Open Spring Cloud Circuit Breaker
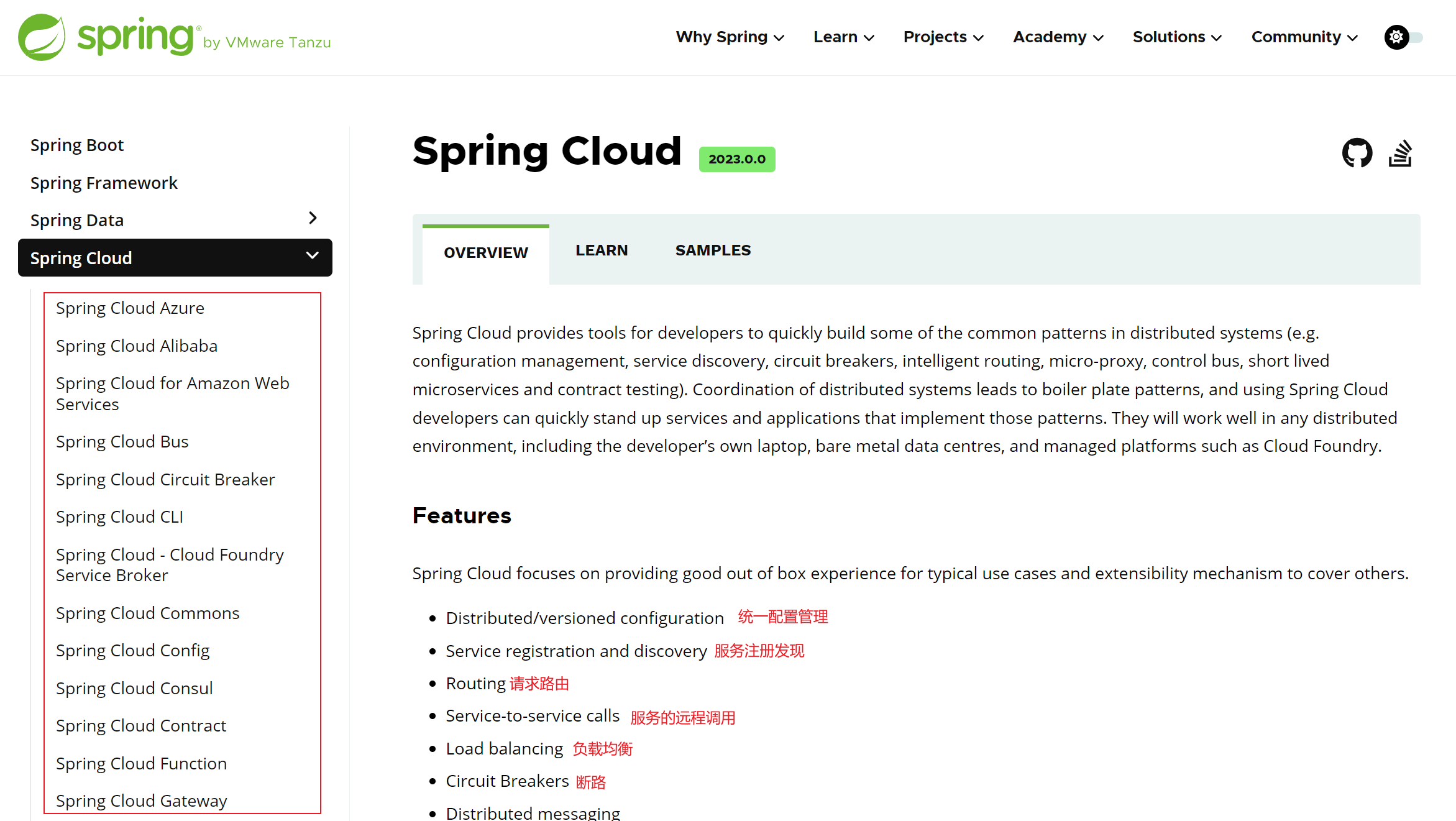Image resolution: width=1456 pixels, height=821 pixels. point(165,480)
